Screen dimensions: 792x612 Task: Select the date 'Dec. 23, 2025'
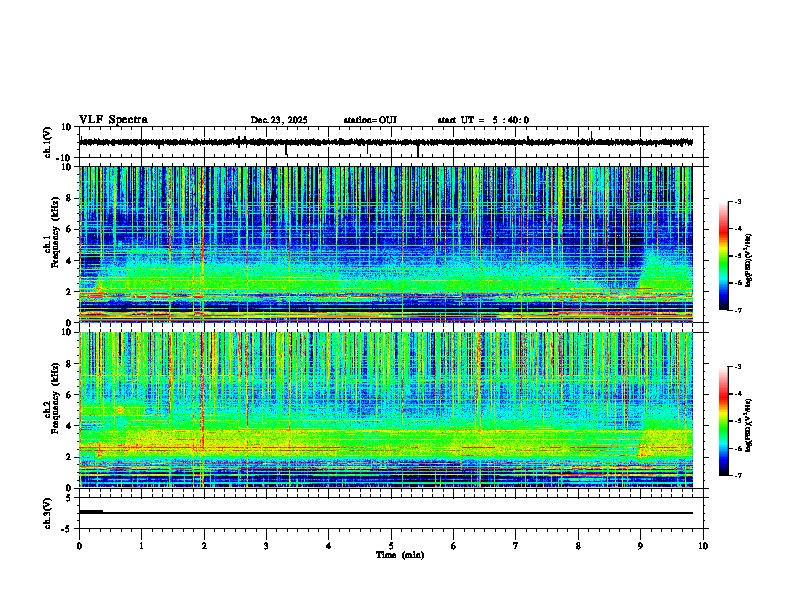point(279,120)
